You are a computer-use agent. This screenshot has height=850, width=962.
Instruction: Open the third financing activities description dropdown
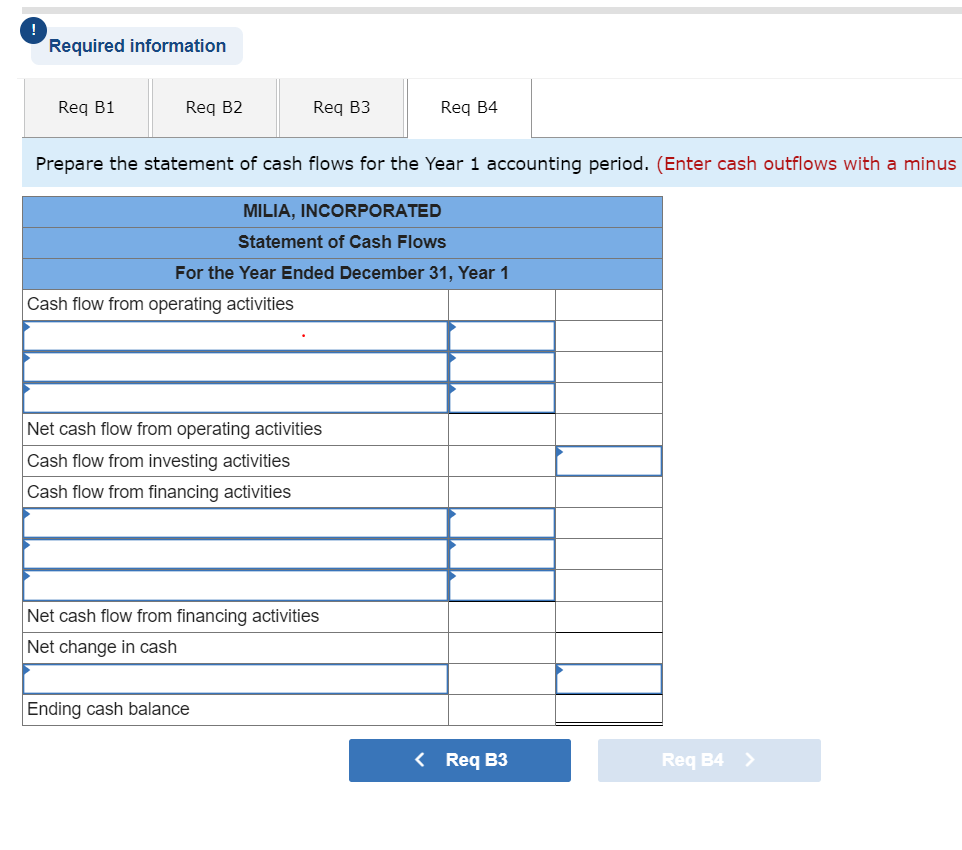235,584
